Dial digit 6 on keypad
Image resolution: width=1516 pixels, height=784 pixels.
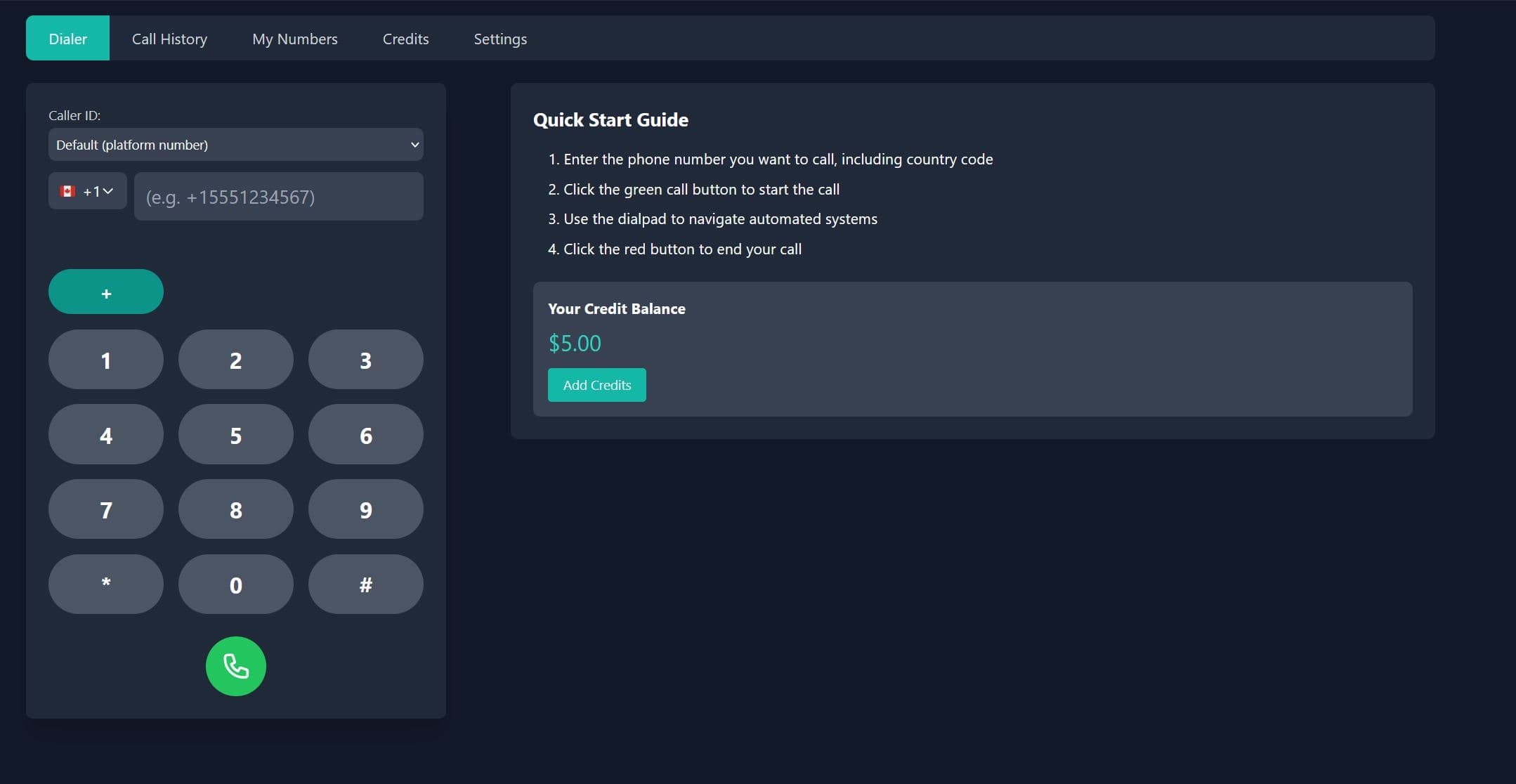point(365,434)
